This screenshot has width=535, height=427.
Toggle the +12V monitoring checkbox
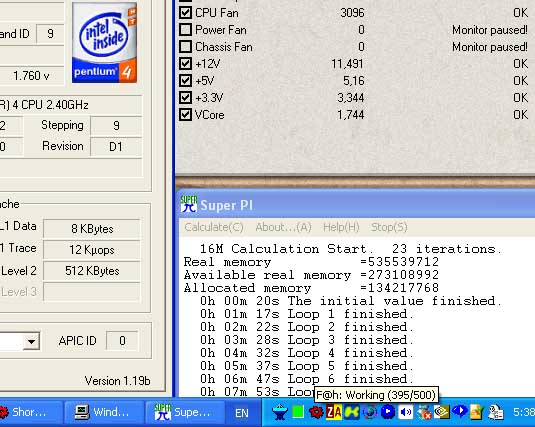click(x=185, y=63)
